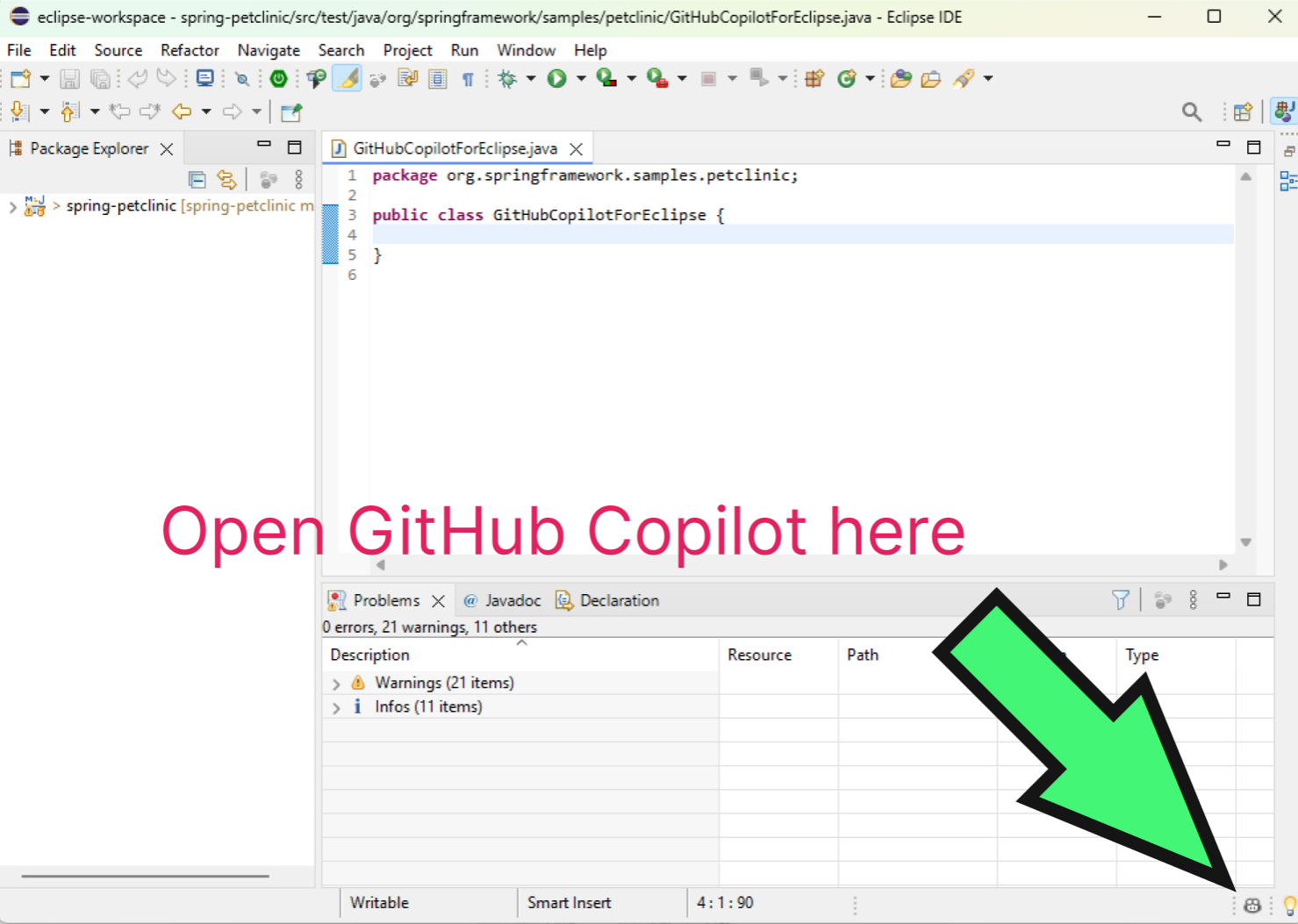
Task: Activate the Java perspective button
Action: point(1284,111)
